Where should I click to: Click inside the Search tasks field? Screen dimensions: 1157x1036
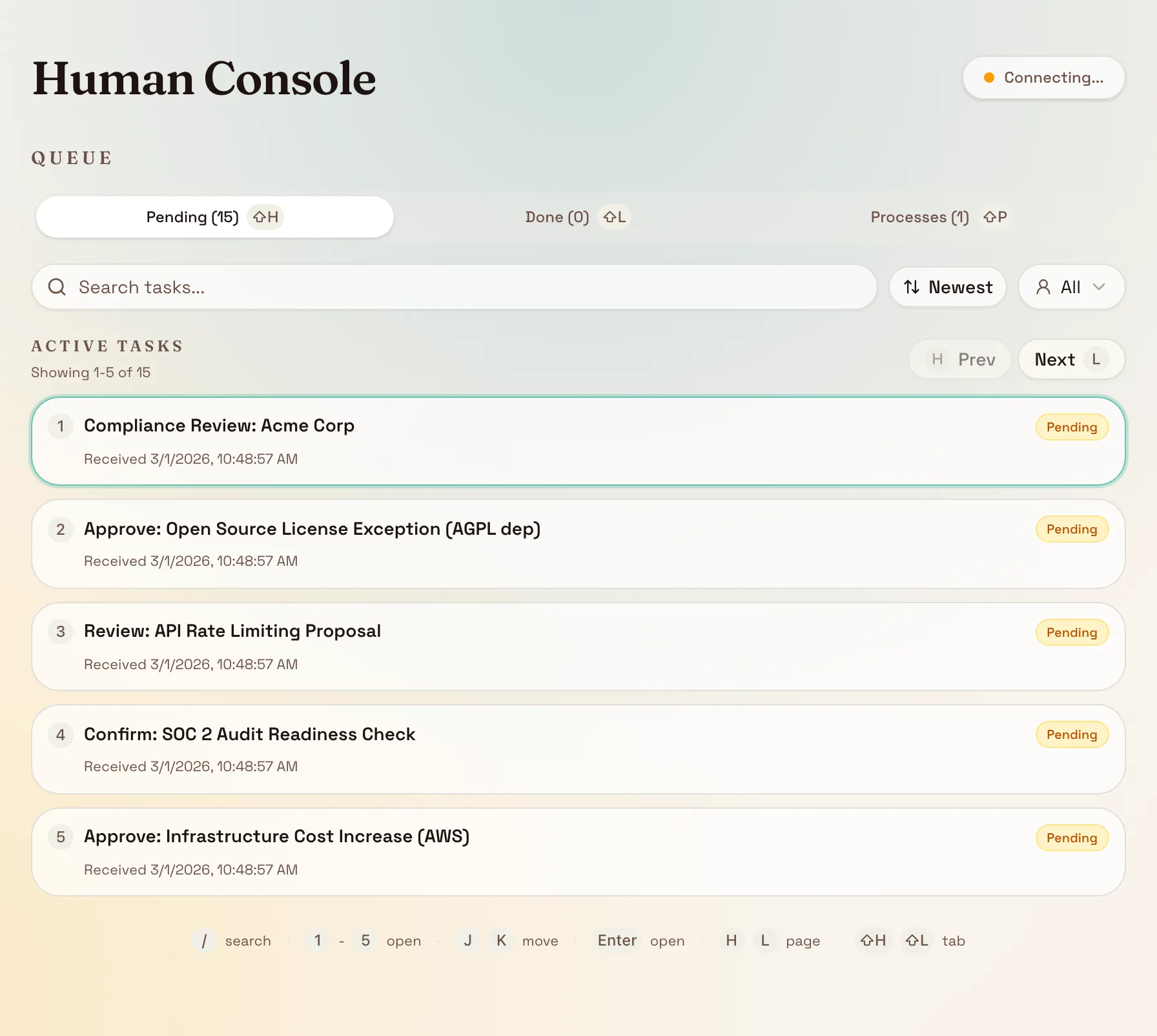(x=452, y=287)
